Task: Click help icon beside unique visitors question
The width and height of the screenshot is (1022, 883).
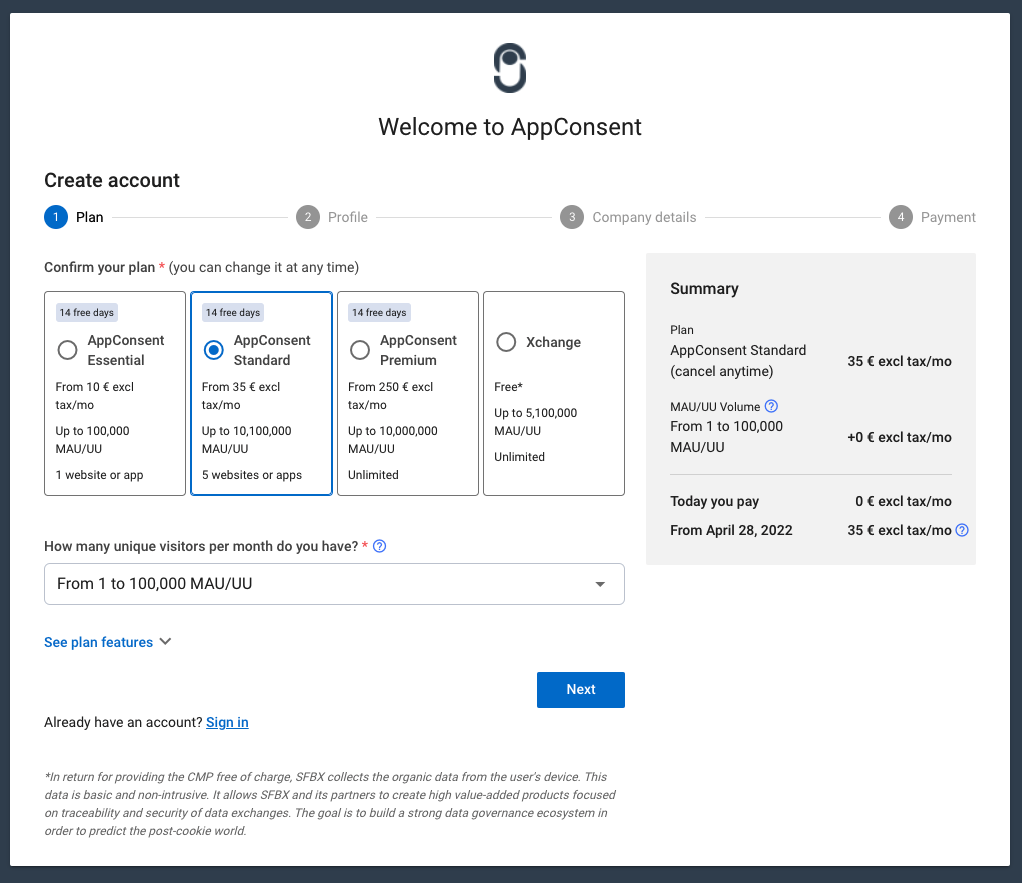Action: tap(379, 546)
